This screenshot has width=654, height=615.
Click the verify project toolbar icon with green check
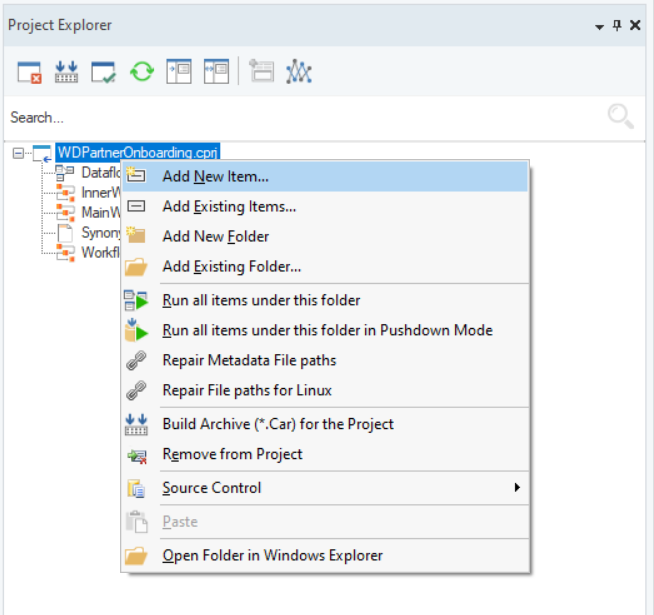[103, 72]
